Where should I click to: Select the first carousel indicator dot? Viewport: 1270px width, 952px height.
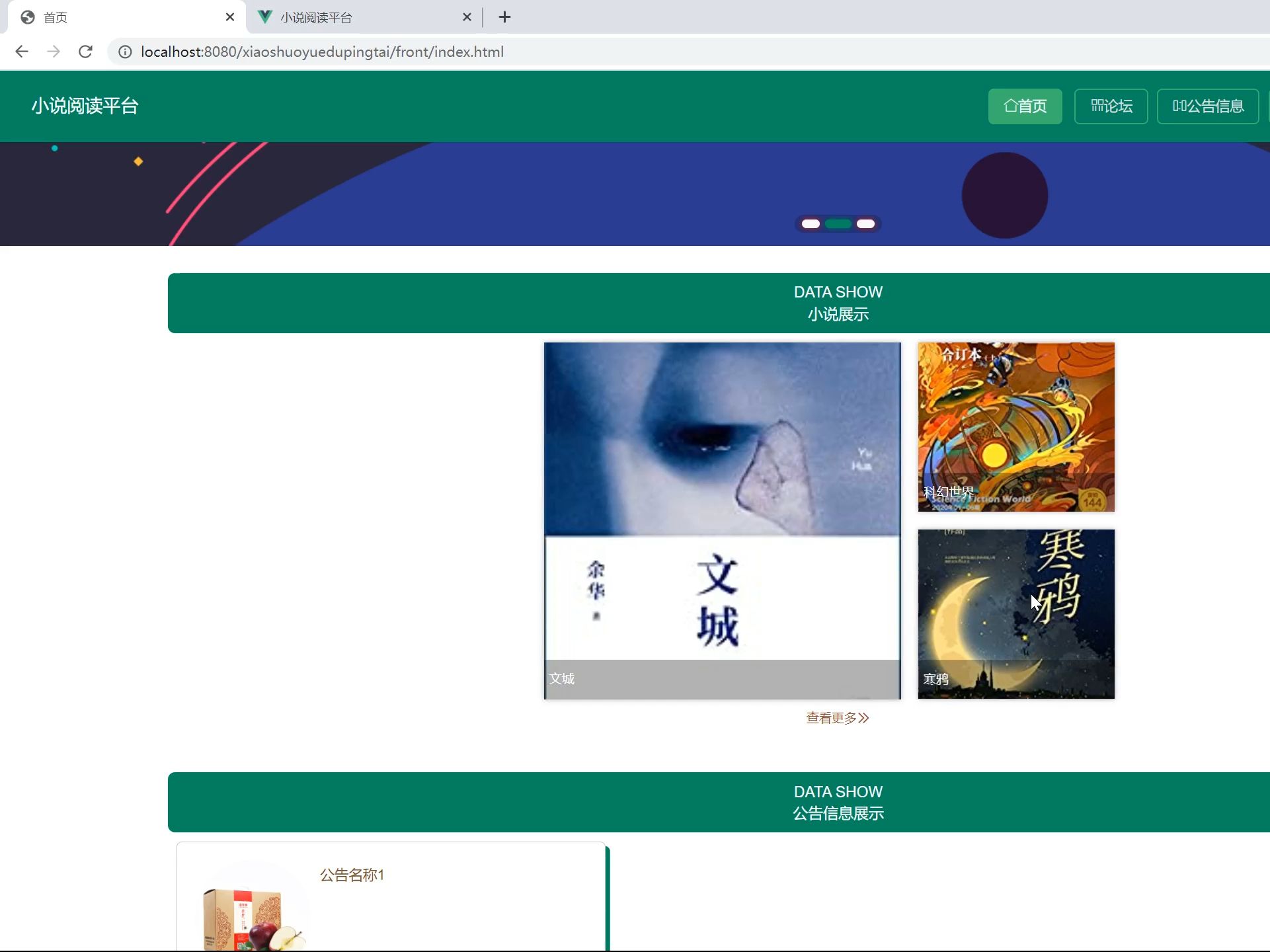click(811, 223)
